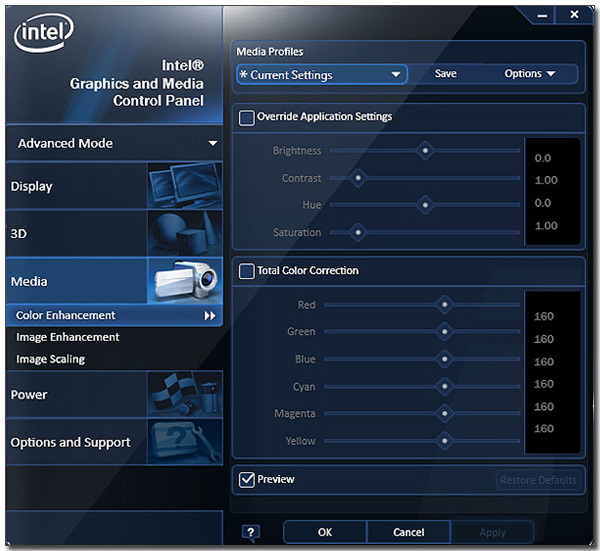Click the Red value 160
This screenshot has height=551, width=600.
[544, 316]
